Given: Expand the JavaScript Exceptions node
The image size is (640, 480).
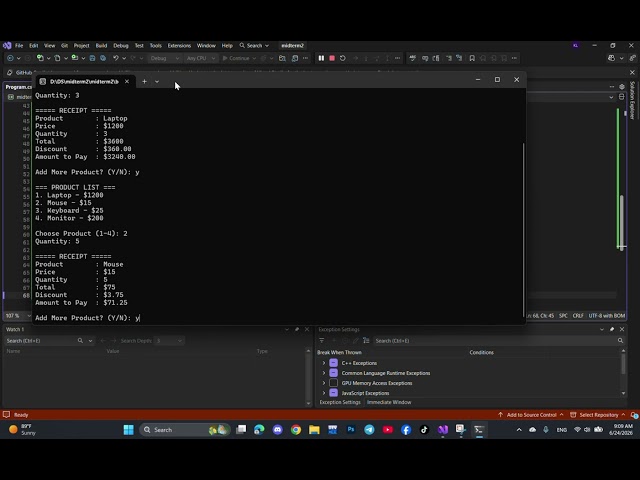Looking at the screenshot, I should pos(324,393).
